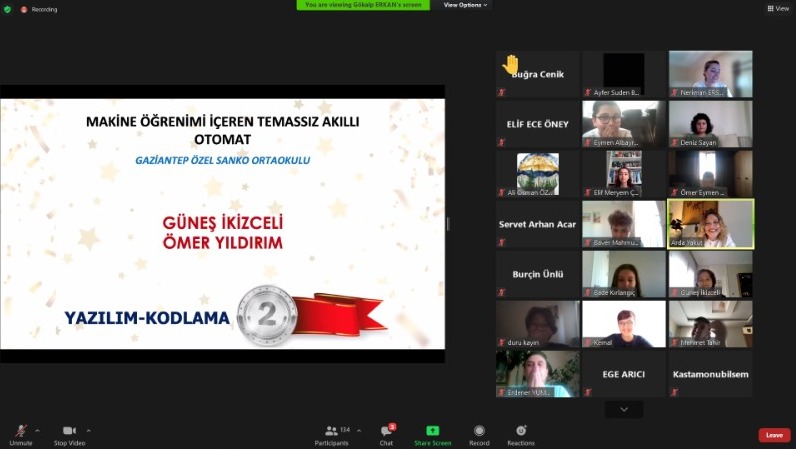Select Buğra Cenik's tile with raised hand

point(537,74)
